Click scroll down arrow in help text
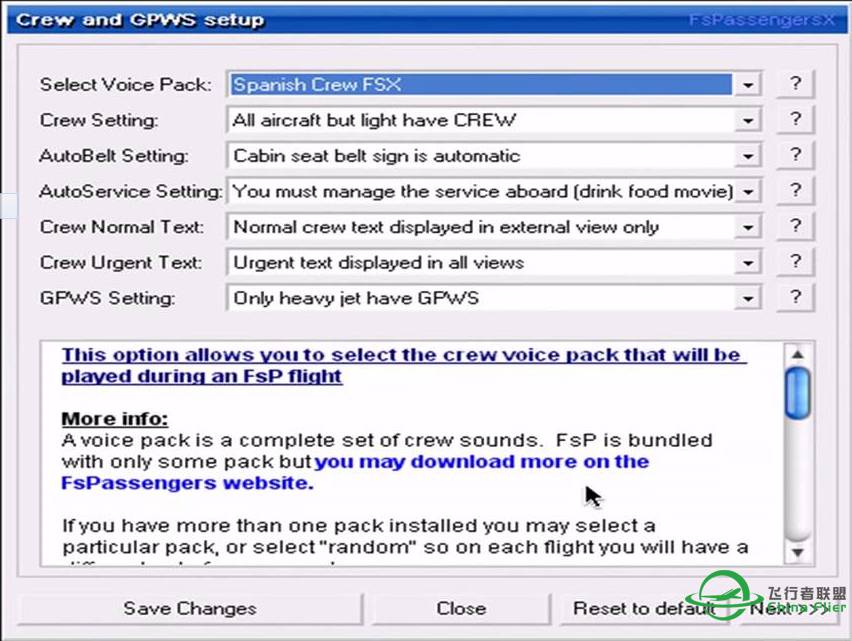The image size is (852, 641). coord(797,551)
